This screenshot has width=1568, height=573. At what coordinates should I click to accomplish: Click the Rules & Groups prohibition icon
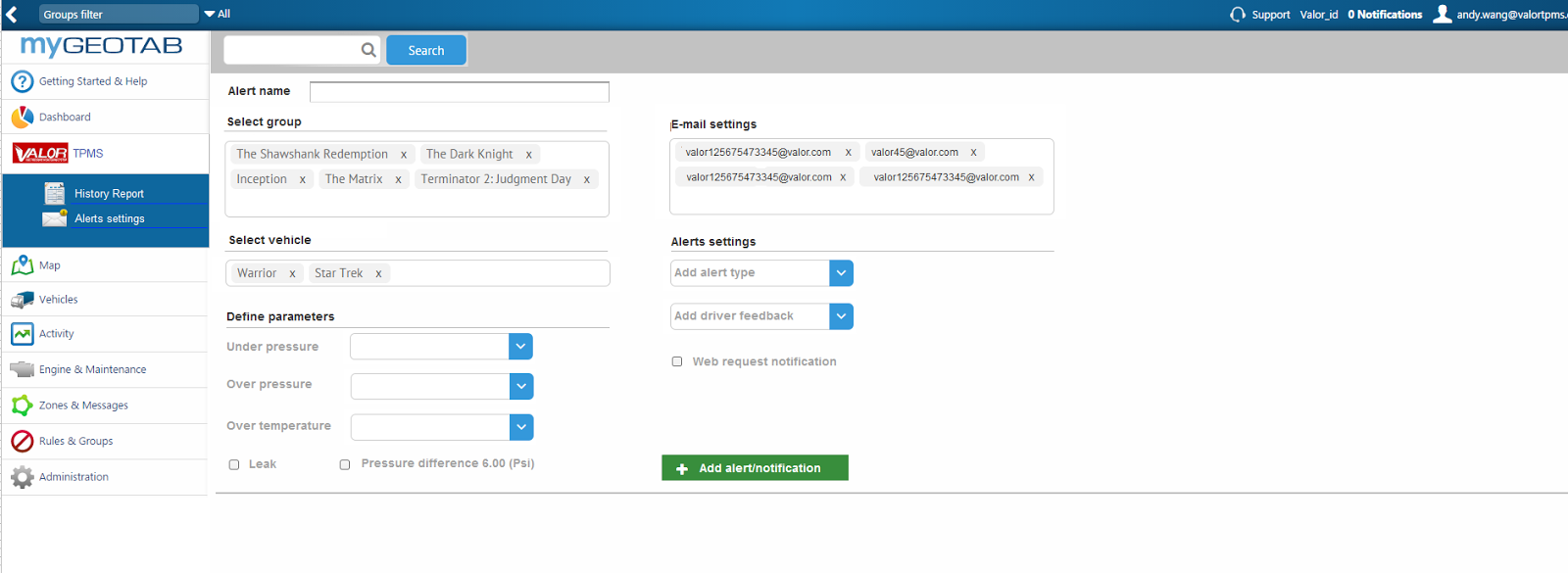pos(22,441)
